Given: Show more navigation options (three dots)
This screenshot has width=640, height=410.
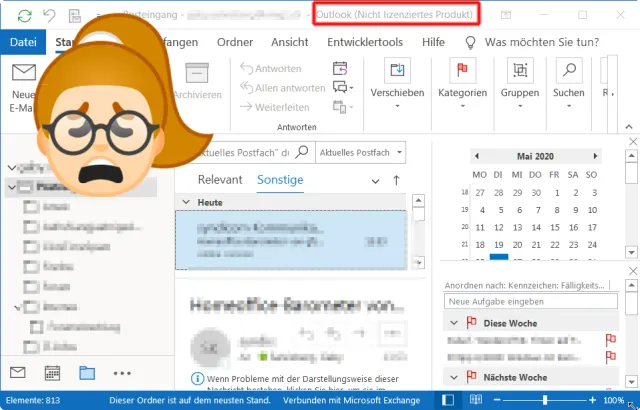Looking at the screenshot, I should [x=122, y=373].
